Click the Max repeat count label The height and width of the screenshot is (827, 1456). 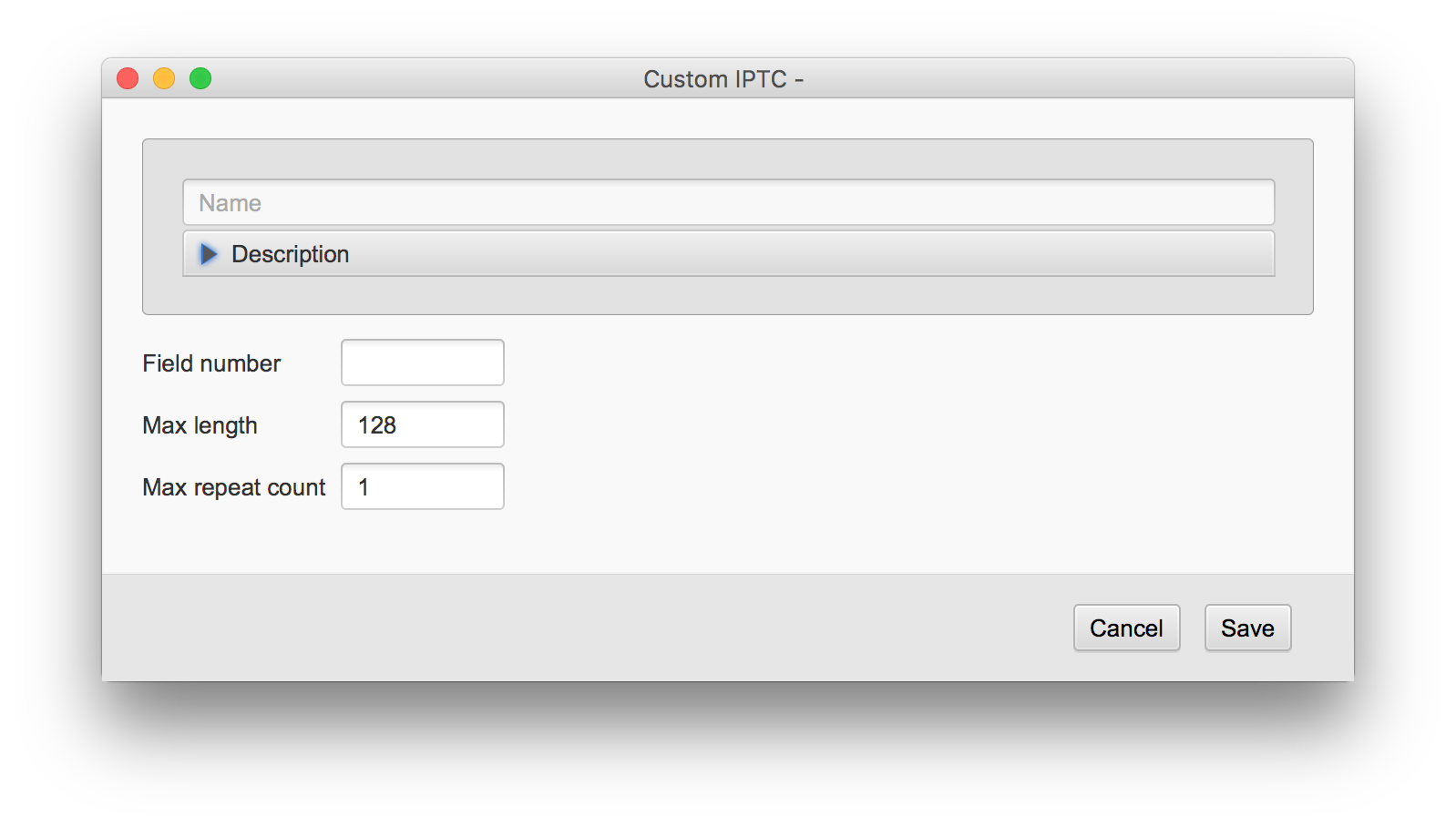tap(234, 487)
